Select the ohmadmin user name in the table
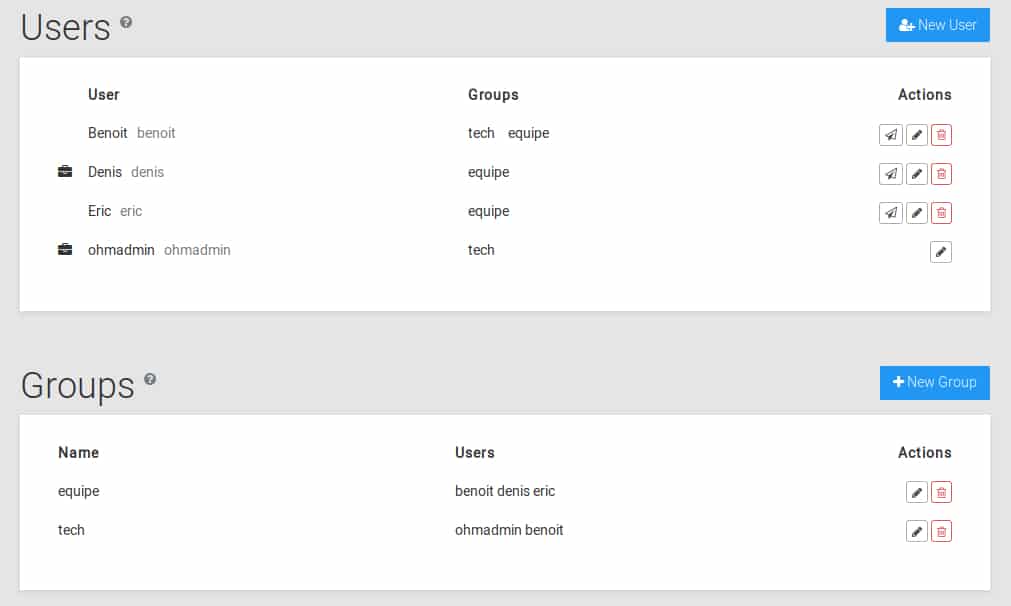The height and width of the screenshot is (606, 1011). pyautogui.click(x=121, y=250)
